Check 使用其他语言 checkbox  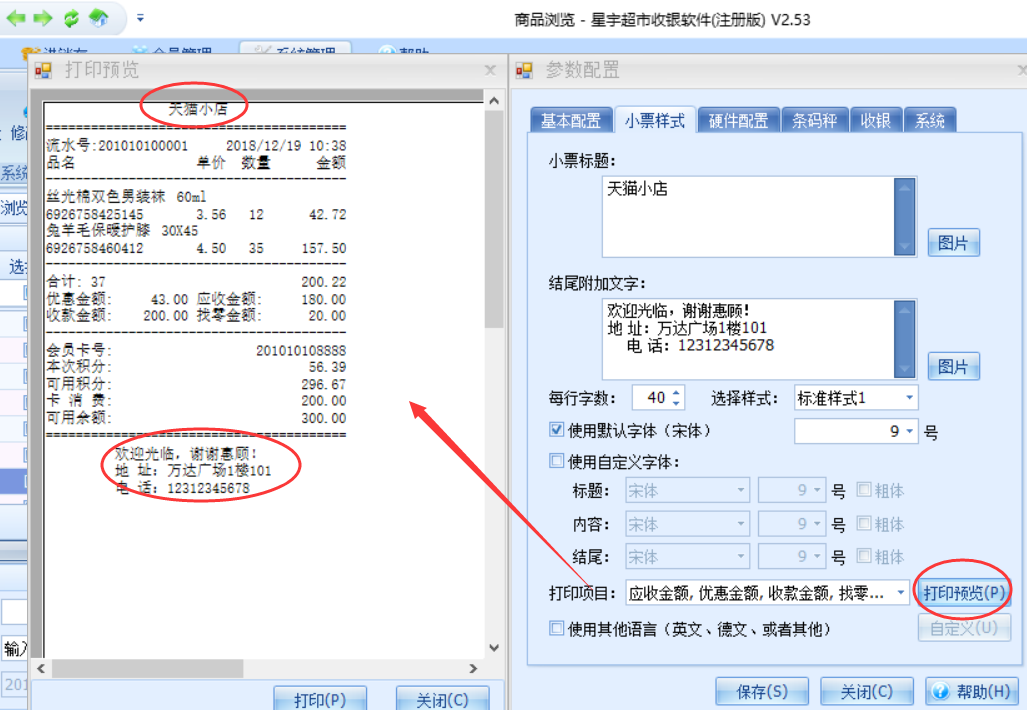pyautogui.click(x=557, y=629)
